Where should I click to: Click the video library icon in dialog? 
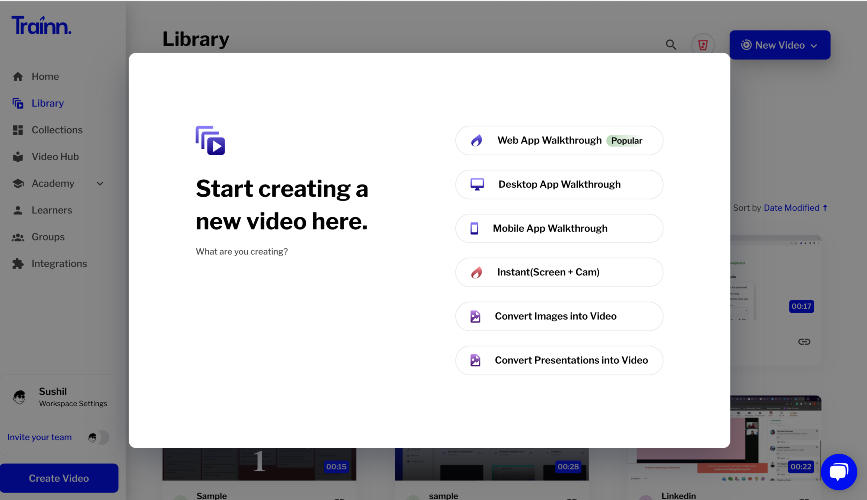pos(210,140)
